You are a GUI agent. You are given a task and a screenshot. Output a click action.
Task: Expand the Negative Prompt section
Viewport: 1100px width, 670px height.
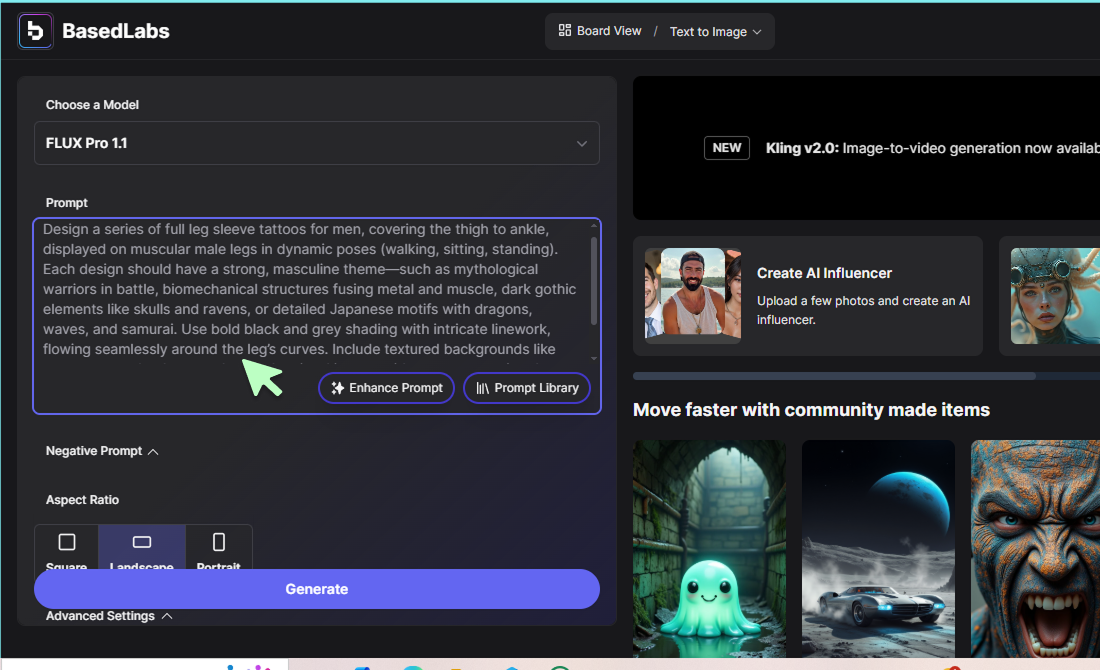pyautogui.click(x=102, y=451)
